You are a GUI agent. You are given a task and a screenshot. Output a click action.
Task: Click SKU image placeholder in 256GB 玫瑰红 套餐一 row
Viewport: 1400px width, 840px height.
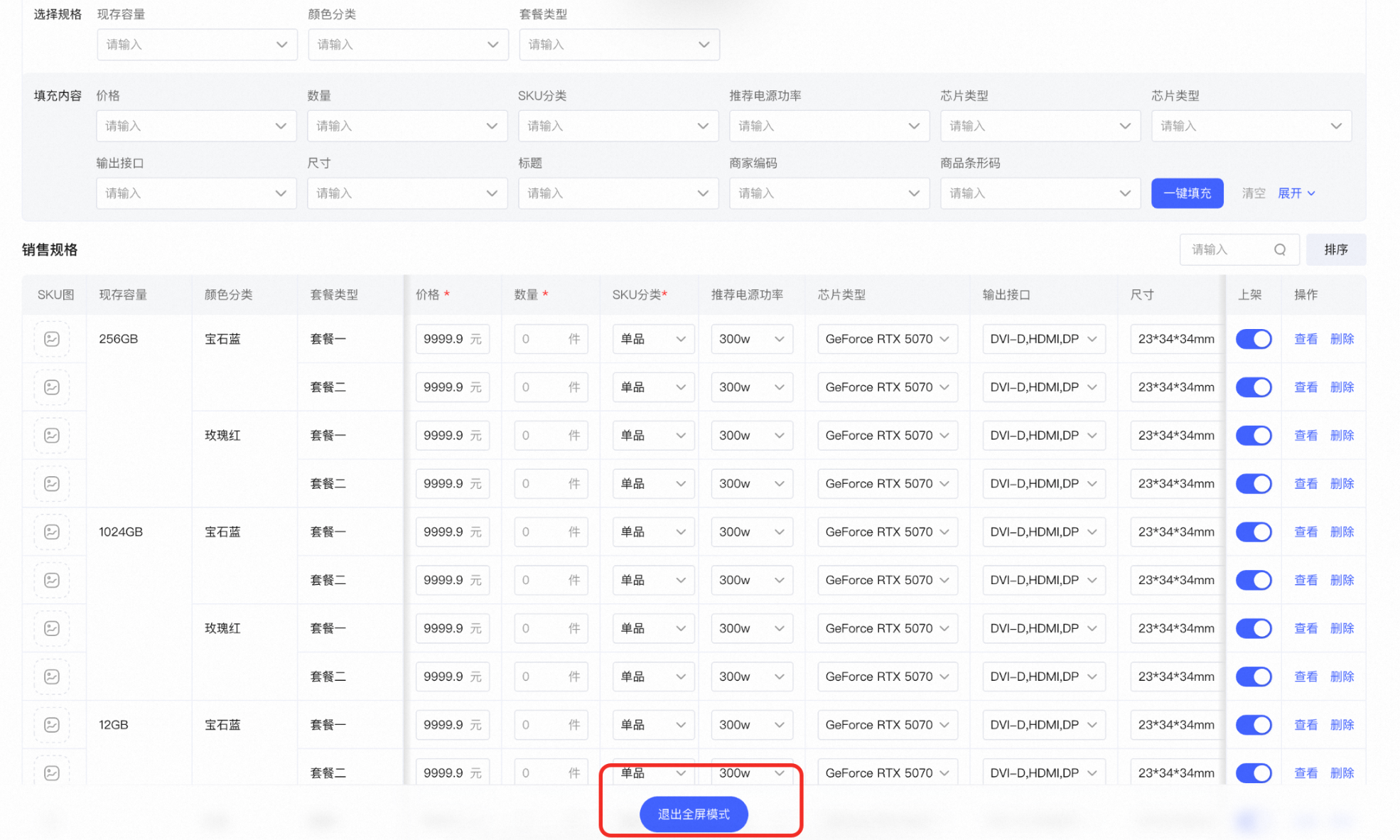52,436
